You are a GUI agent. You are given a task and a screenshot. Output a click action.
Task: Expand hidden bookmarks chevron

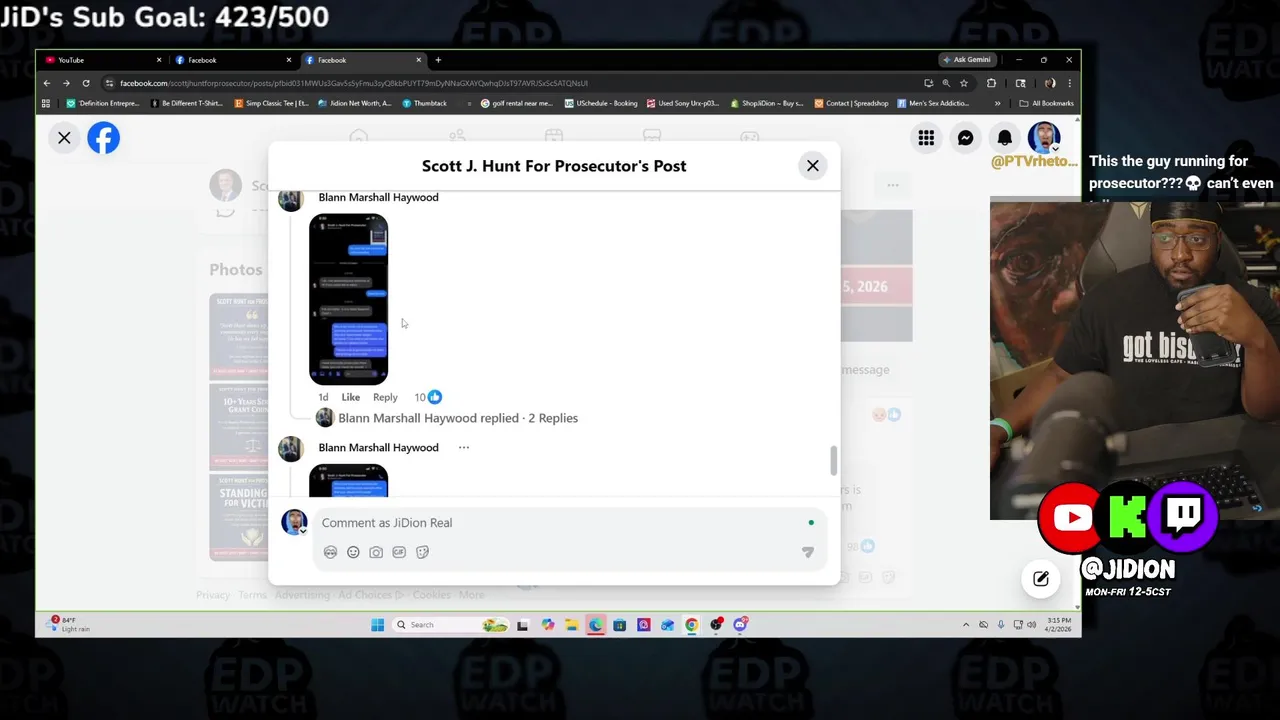(997, 103)
